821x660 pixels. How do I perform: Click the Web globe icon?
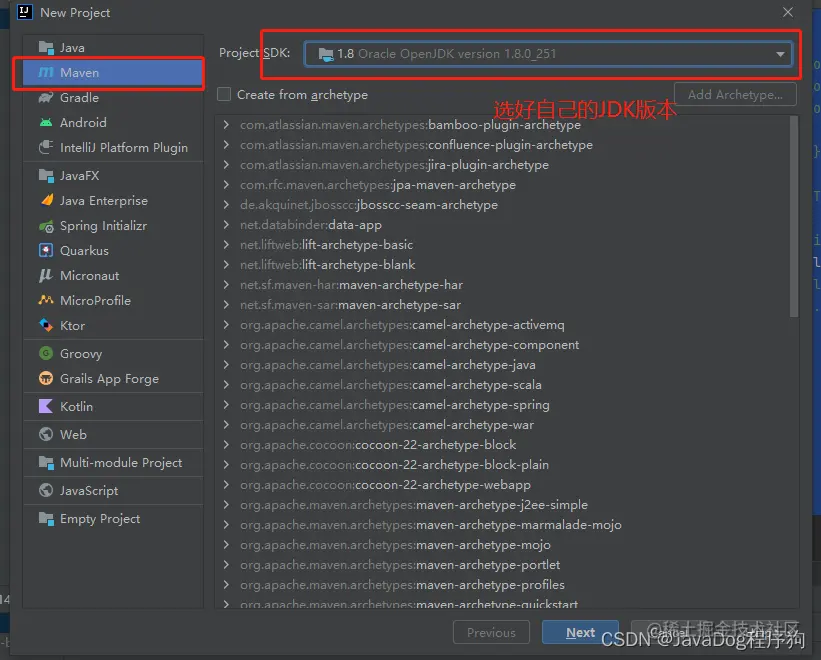(46, 434)
